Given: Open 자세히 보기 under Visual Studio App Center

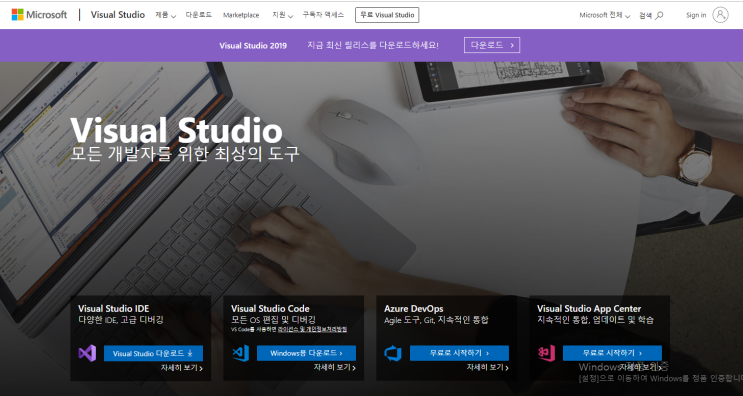Looking at the screenshot, I should pos(641,368).
